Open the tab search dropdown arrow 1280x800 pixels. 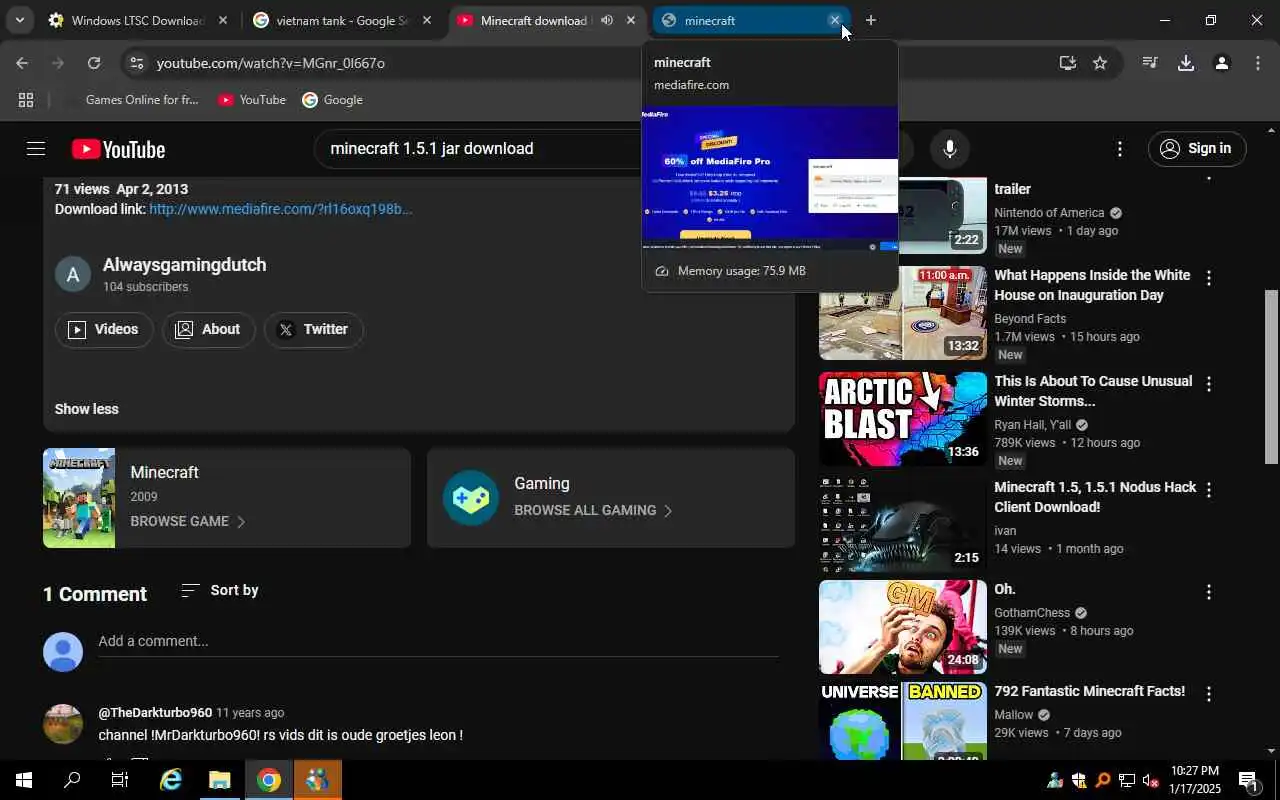click(19, 20)
